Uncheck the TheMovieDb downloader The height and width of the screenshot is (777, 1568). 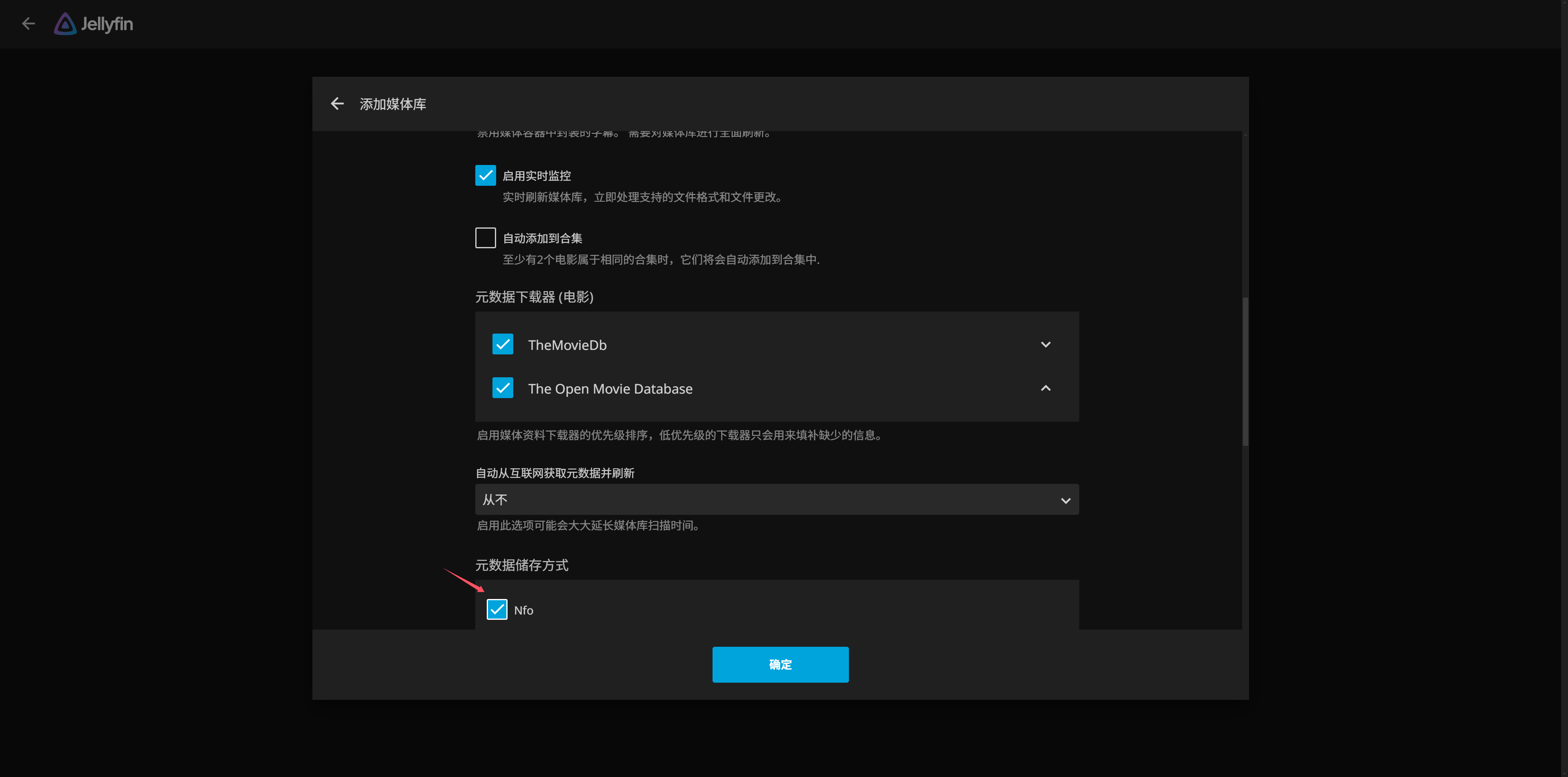click(x=502, y=344)
